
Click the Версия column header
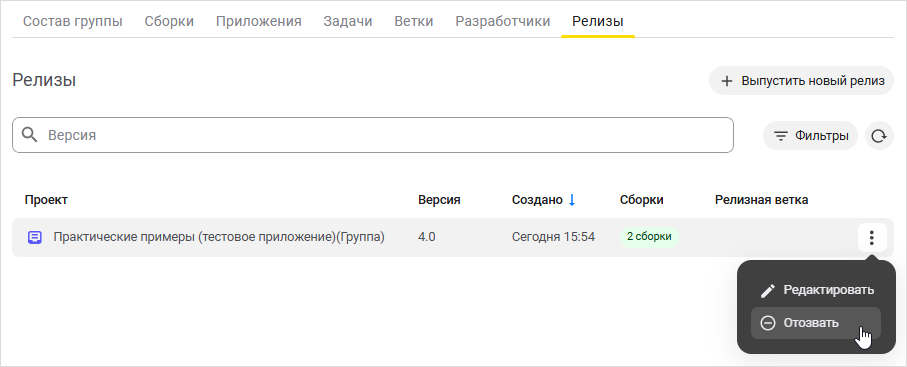(439, 200)
